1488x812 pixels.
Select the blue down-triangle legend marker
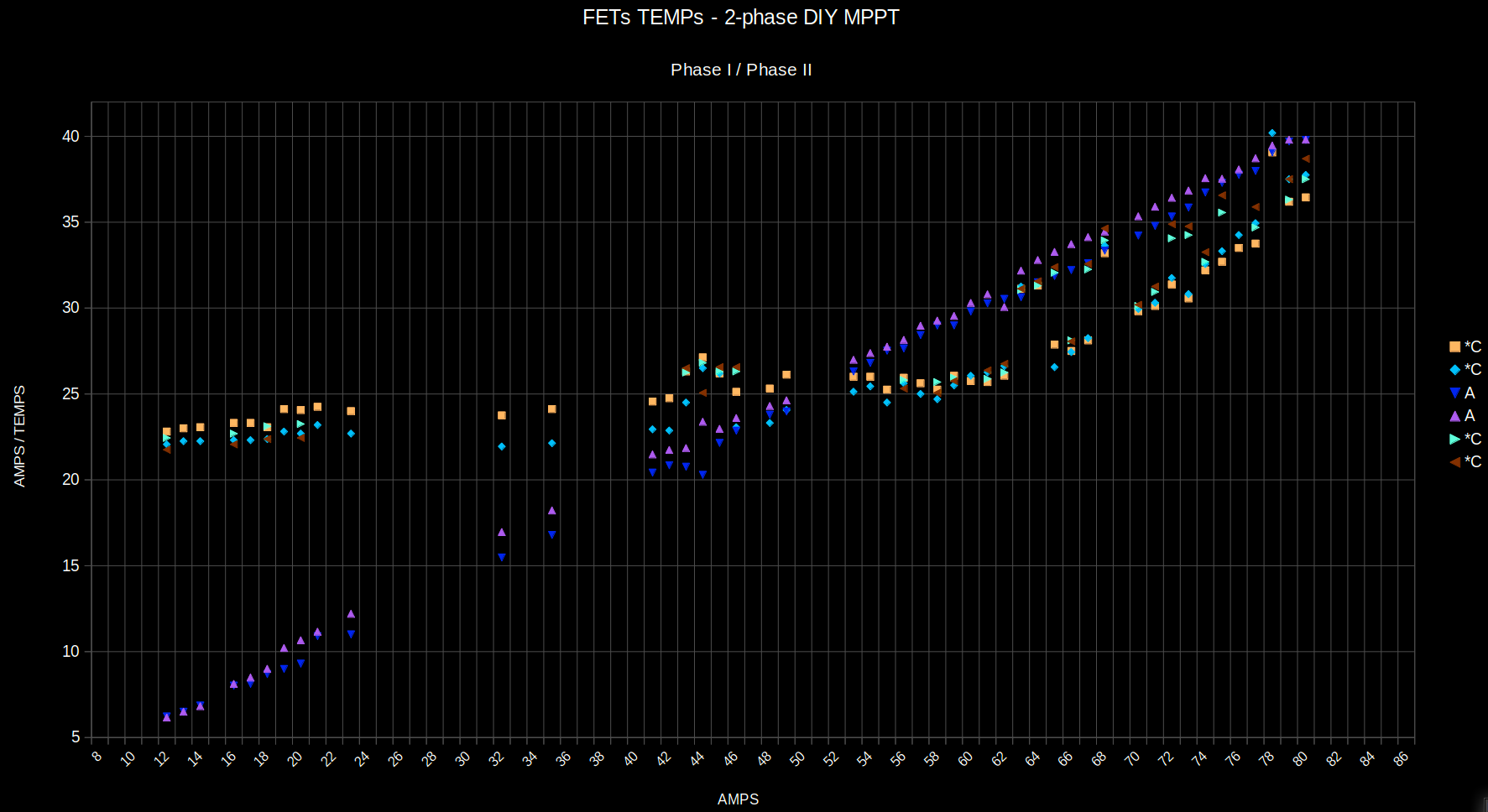tap(1454, 393)
